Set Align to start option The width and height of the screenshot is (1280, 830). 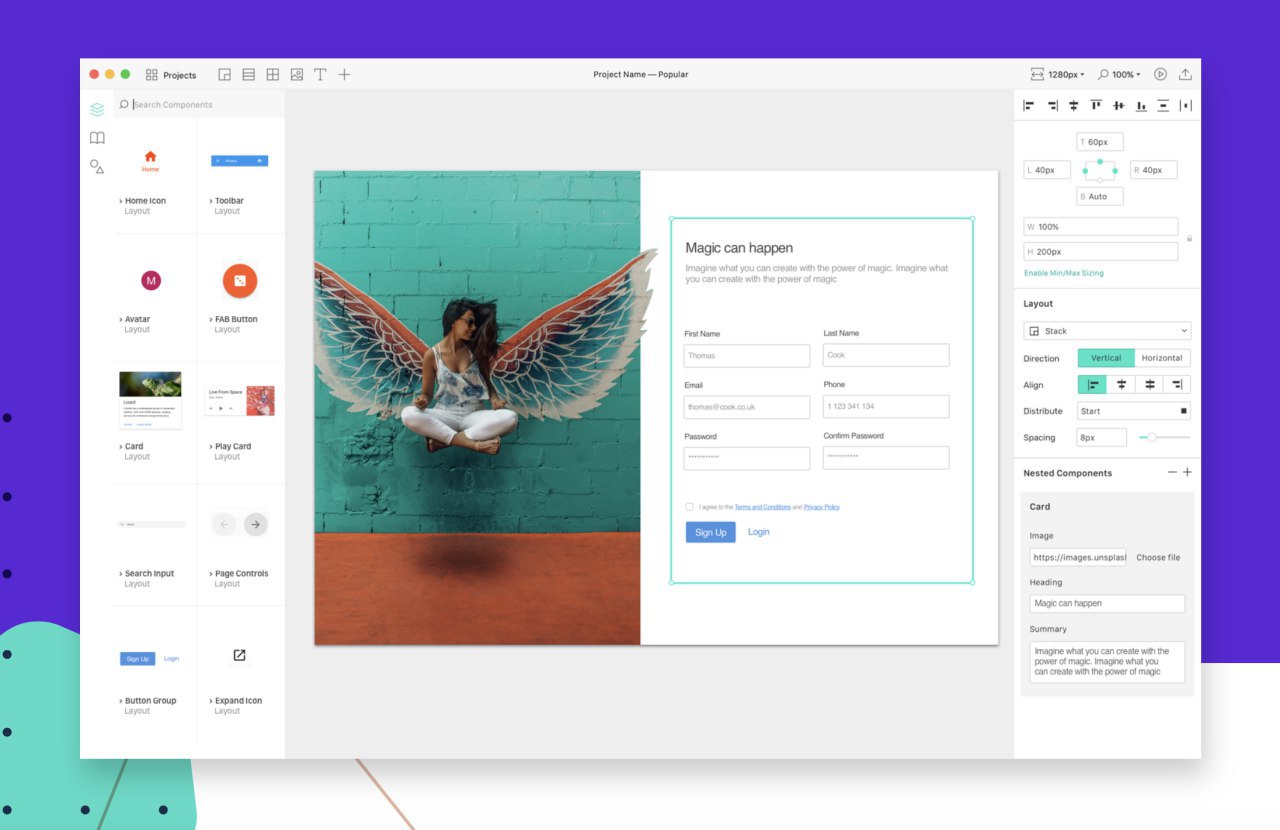point(1092,385)
